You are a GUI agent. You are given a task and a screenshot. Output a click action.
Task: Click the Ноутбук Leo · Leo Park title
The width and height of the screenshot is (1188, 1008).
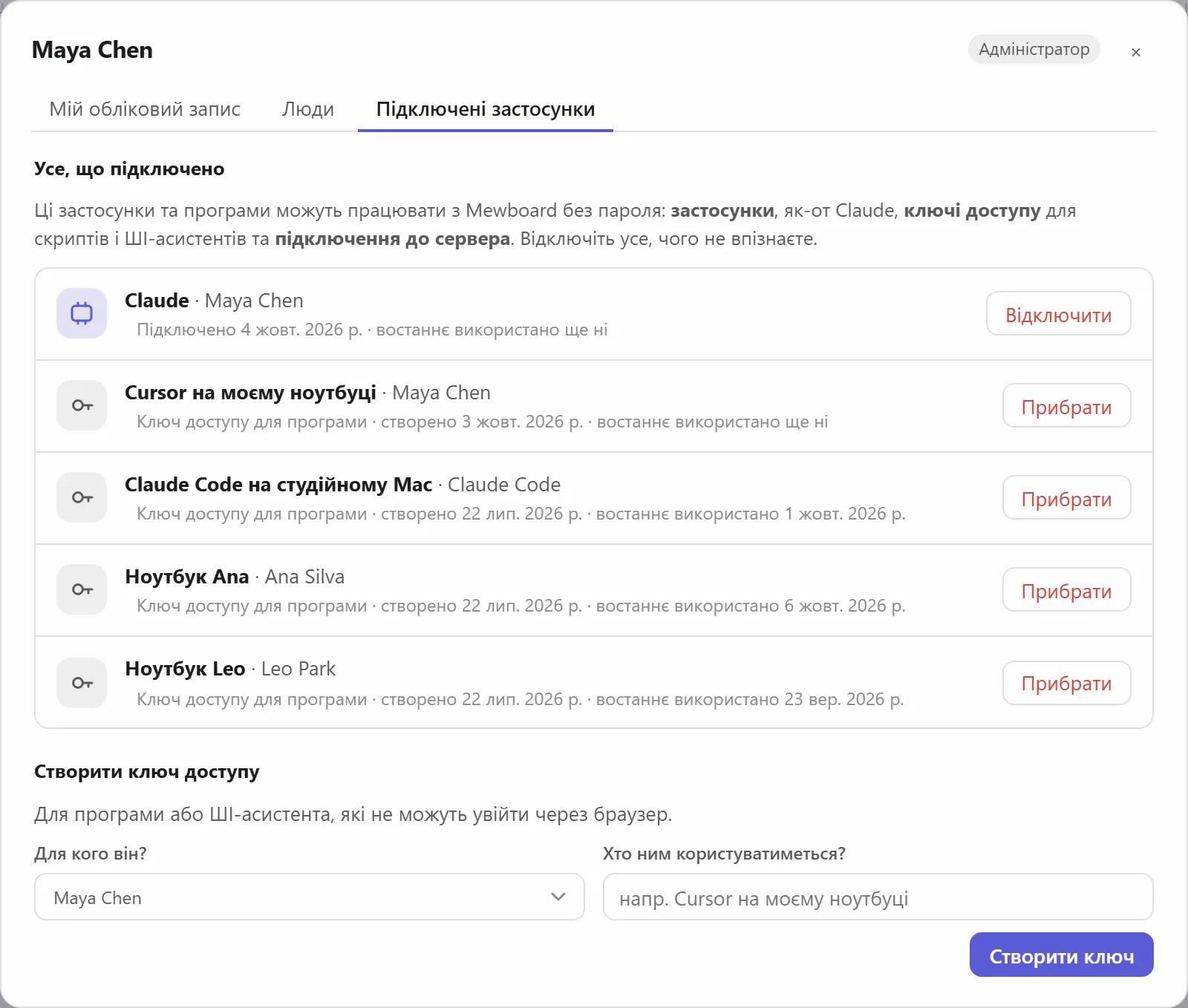tap(230, 669)
